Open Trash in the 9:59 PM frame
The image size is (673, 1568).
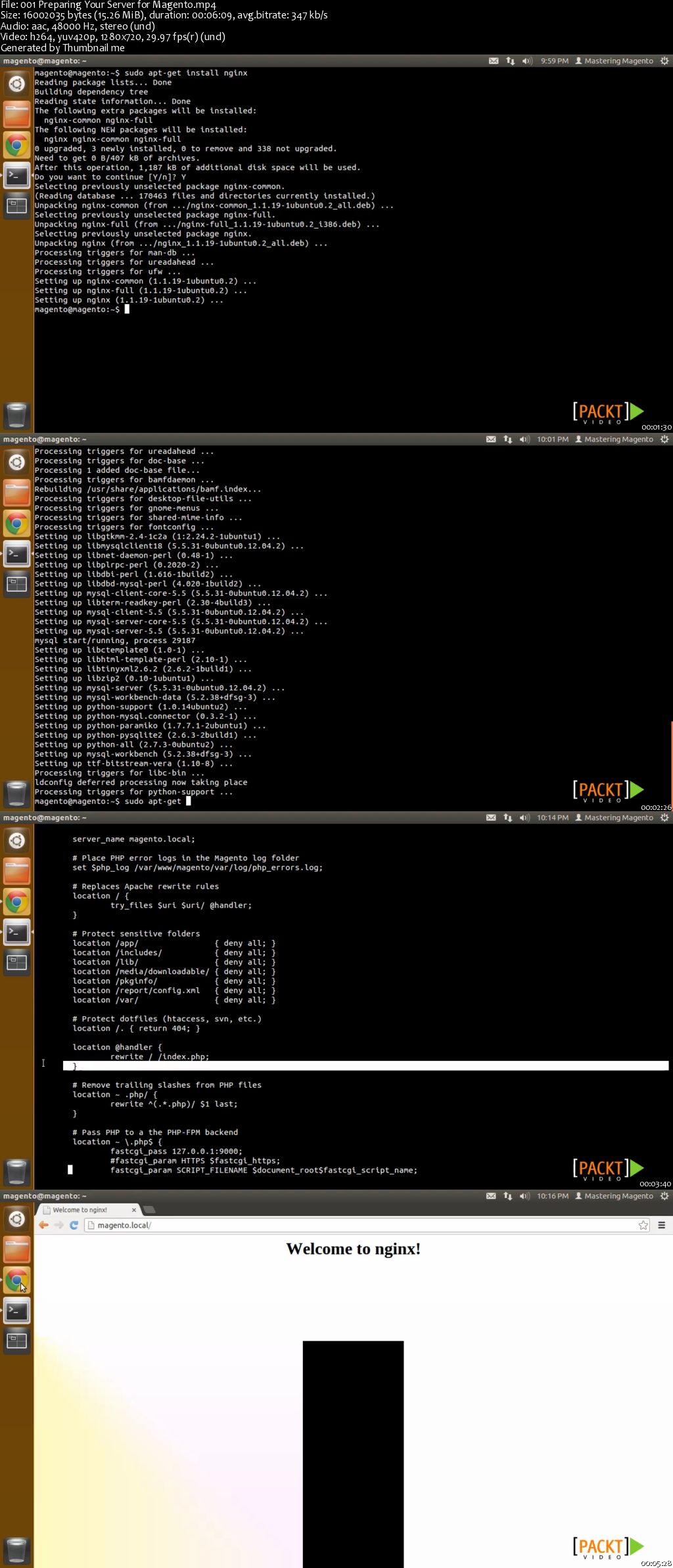coord(16,415)
